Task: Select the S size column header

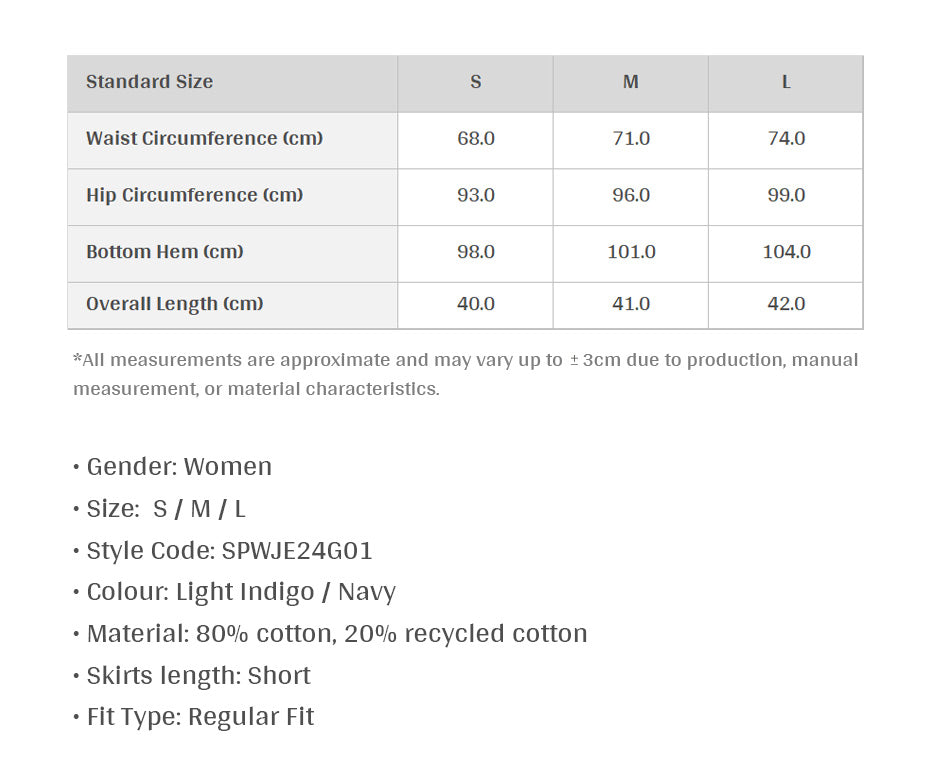Action: tap(476, 83)
